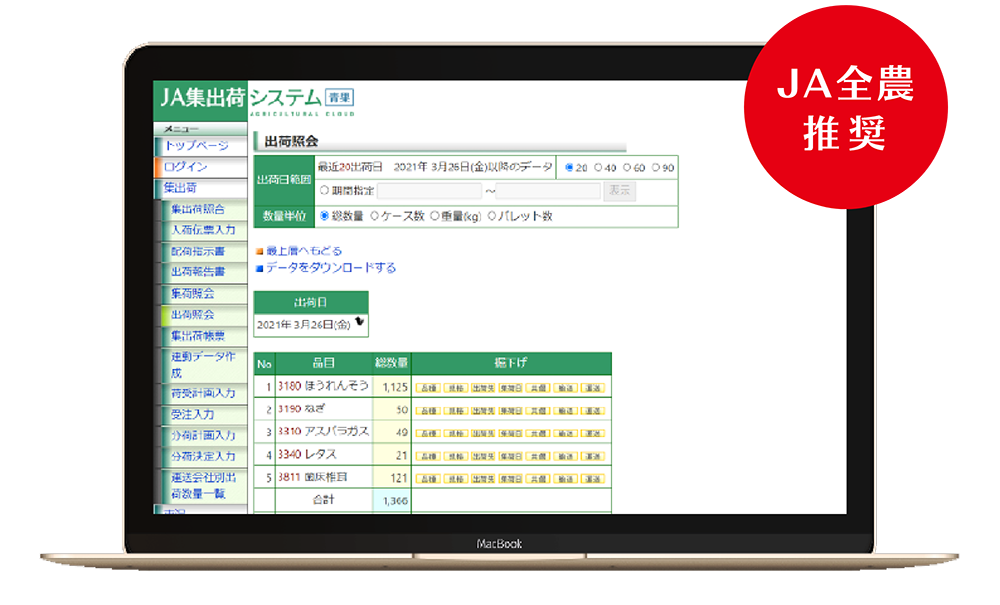Click item 3190 ねぎ
The height and width of the screenshot is (605, 1000).
tap(301, 409)
